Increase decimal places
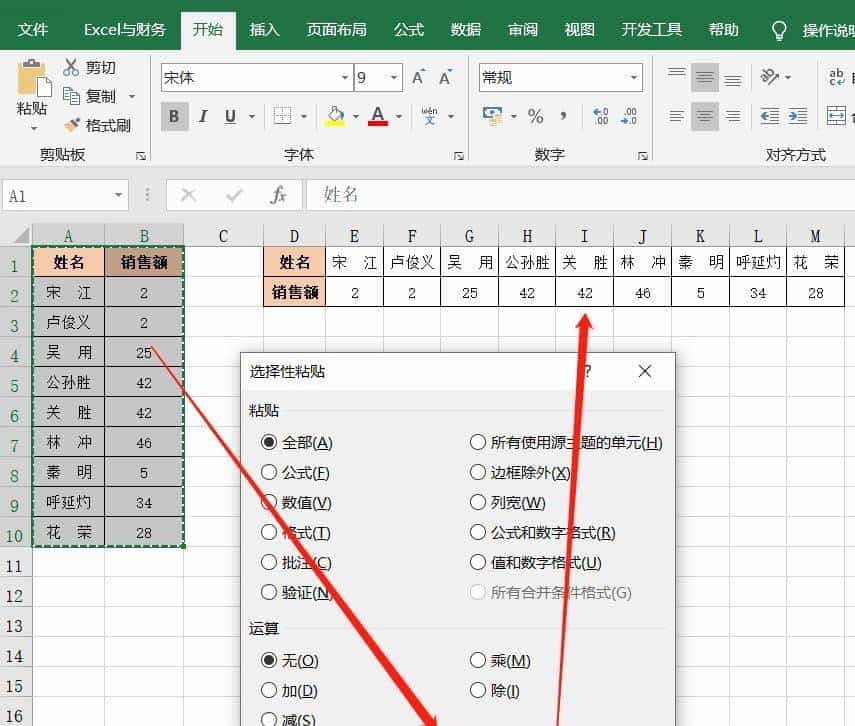 [x=599, y=116]
